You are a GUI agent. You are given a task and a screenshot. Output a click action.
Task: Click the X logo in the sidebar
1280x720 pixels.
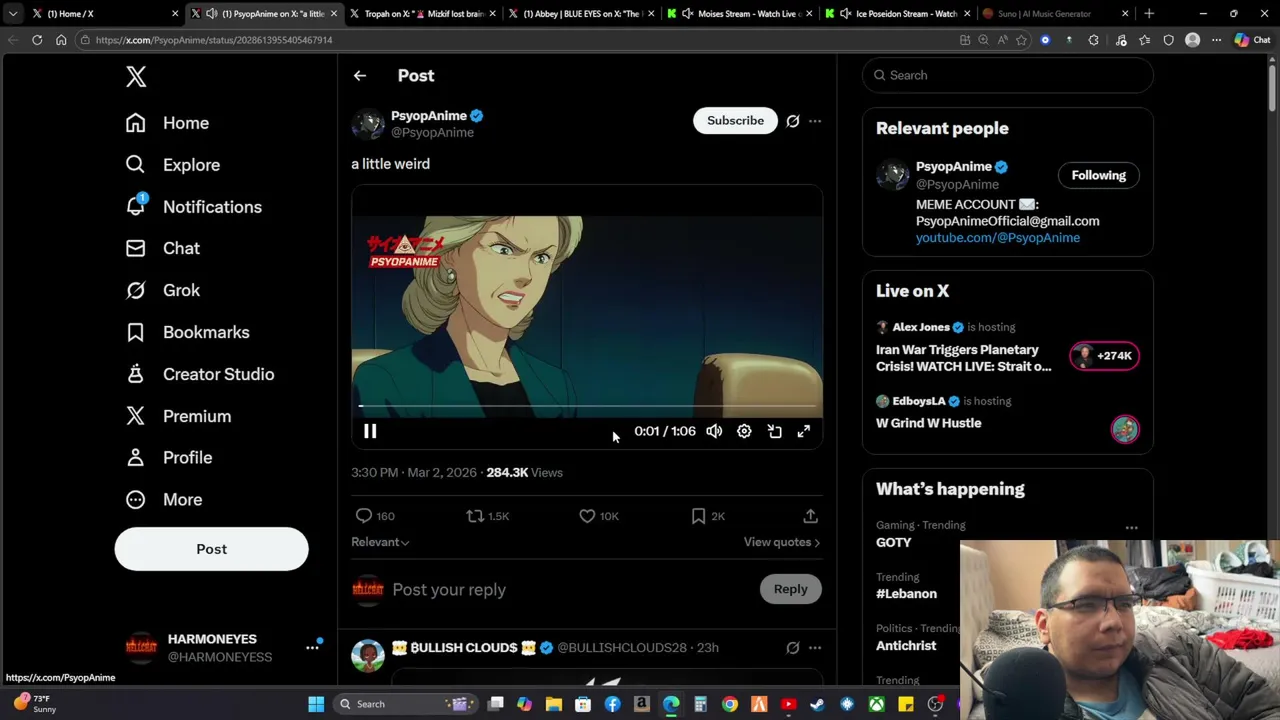tap(136, 76)
